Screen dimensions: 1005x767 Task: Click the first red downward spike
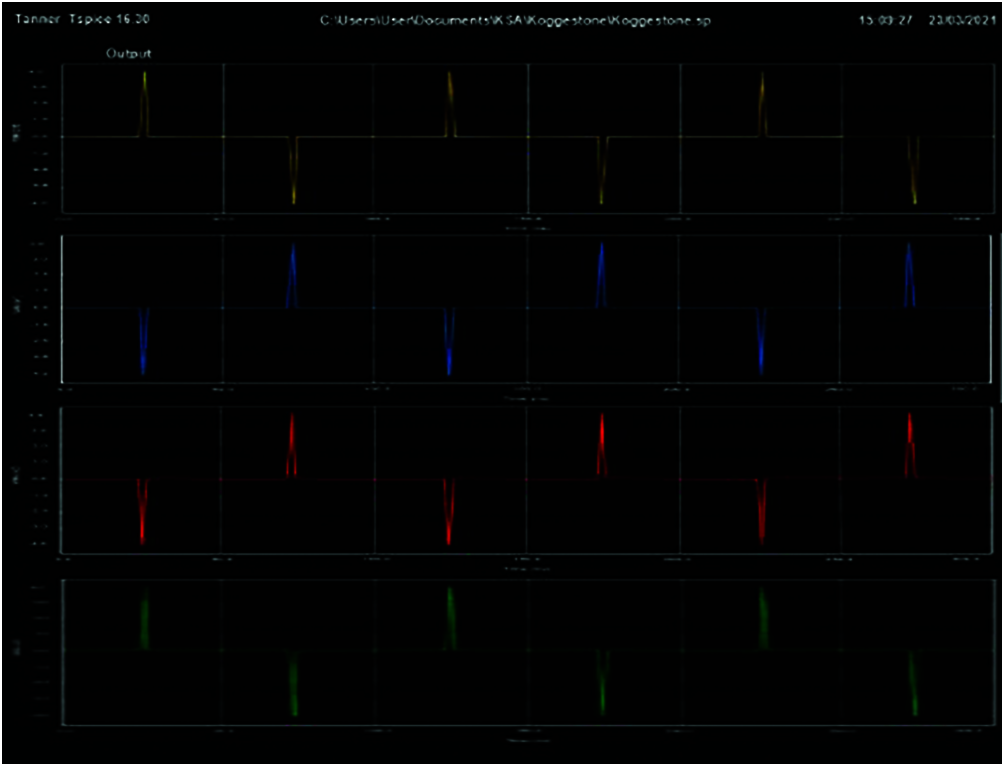(143, 511)
